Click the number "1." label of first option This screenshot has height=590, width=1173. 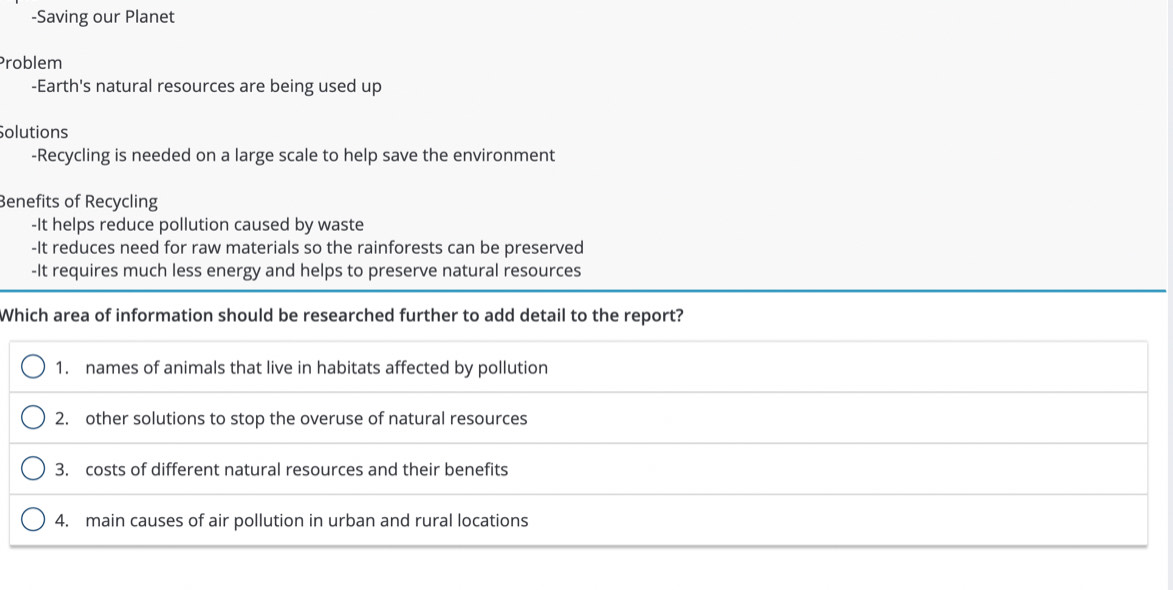pyautogui.click(x=62, y=368)
